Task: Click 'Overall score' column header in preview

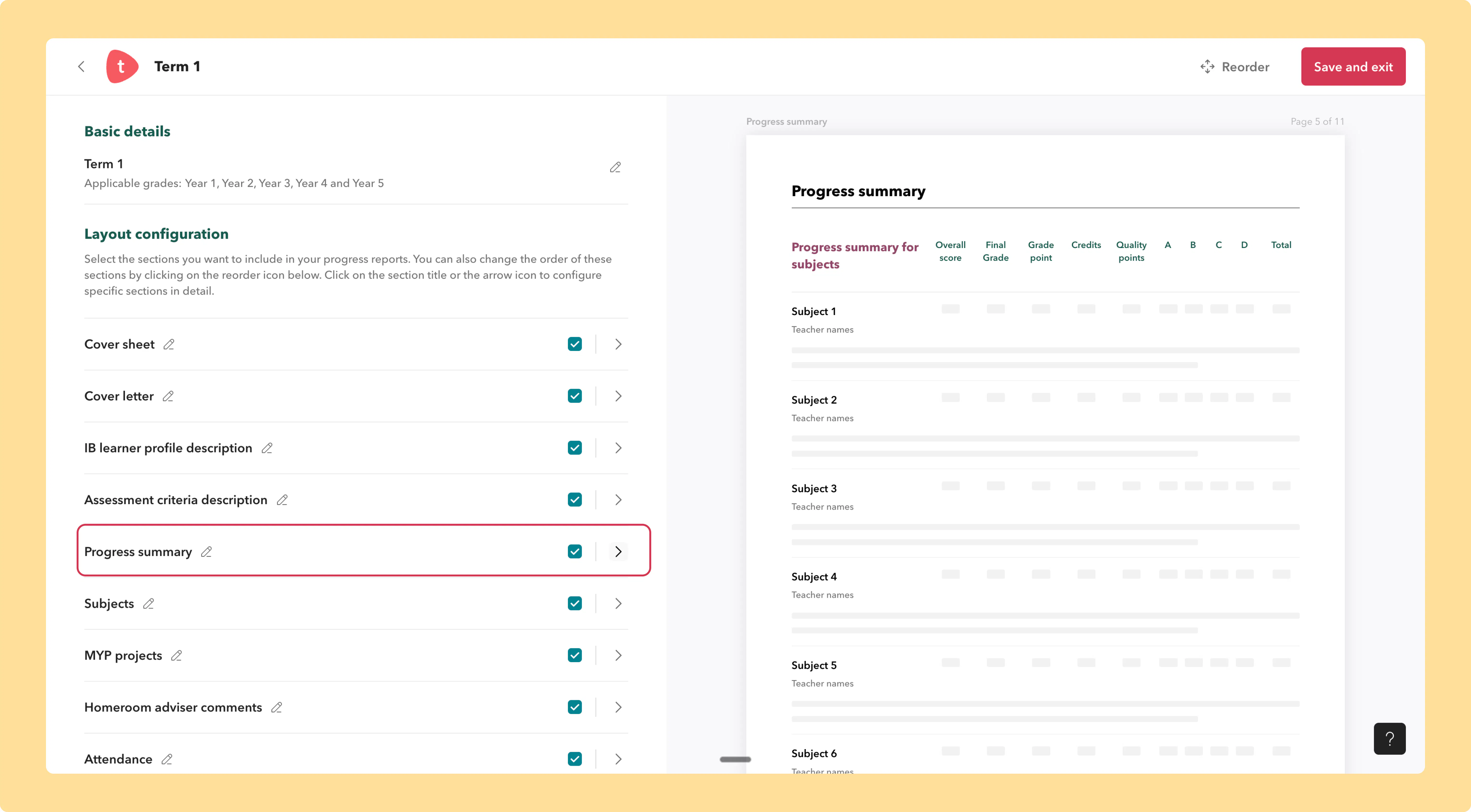Action: [950, 251]
